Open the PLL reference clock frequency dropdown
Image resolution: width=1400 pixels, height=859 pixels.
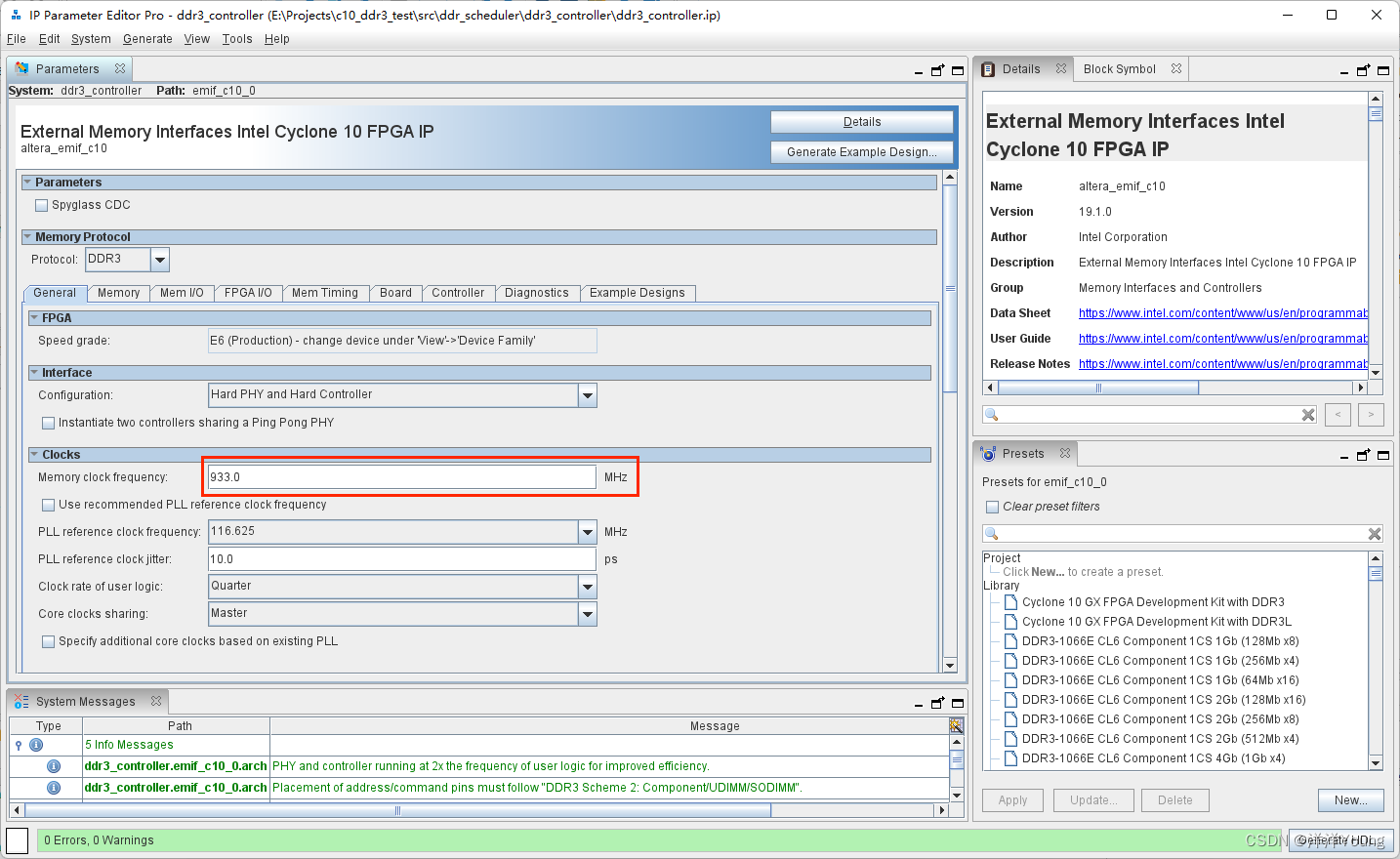coord(588,532)
